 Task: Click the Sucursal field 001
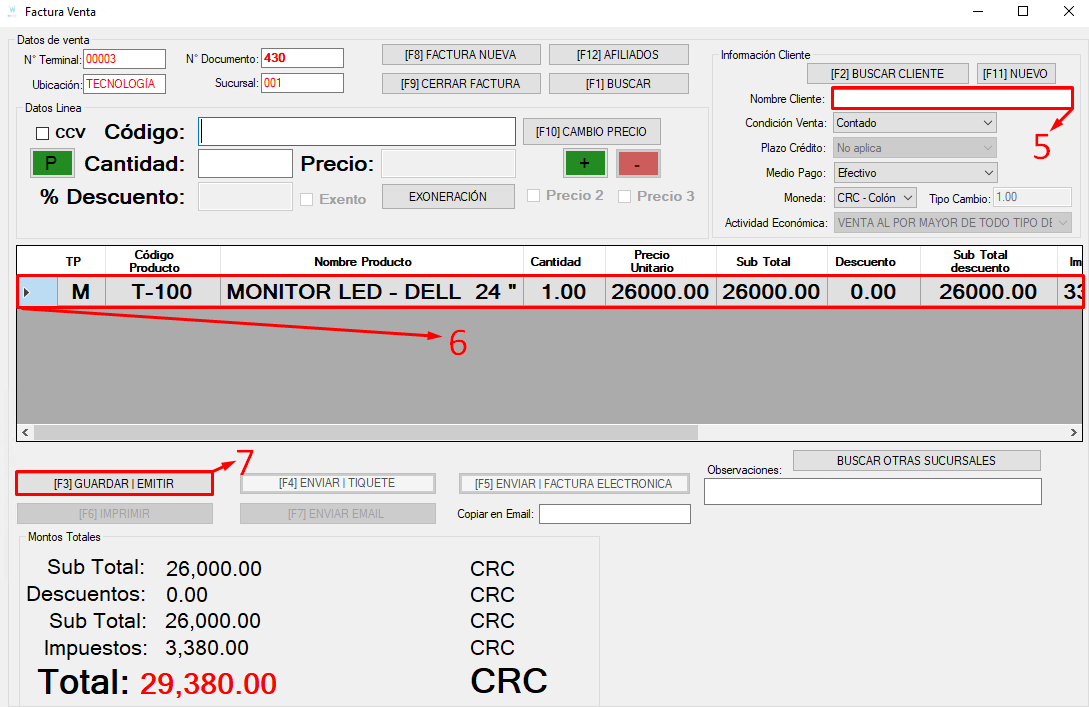[302, 83]
